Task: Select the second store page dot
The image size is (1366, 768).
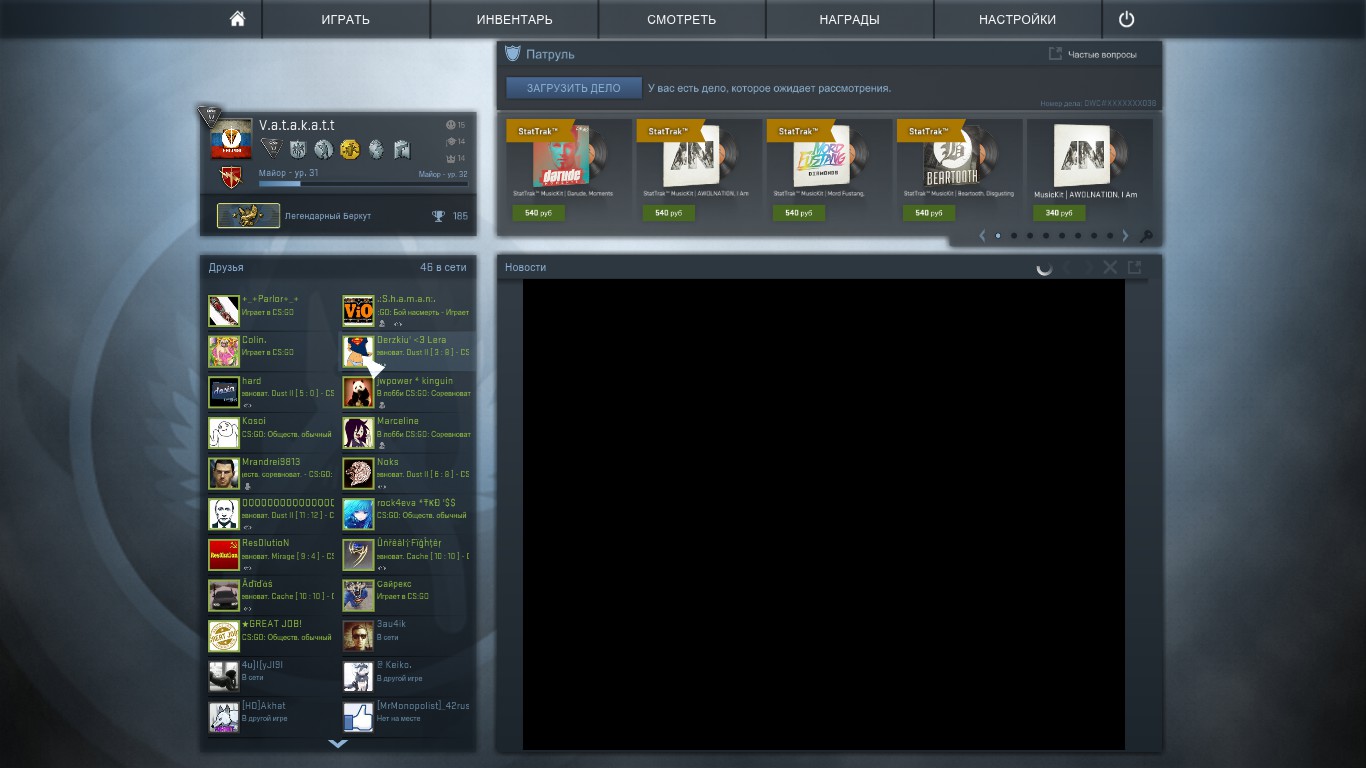Action: point(1014,236)
